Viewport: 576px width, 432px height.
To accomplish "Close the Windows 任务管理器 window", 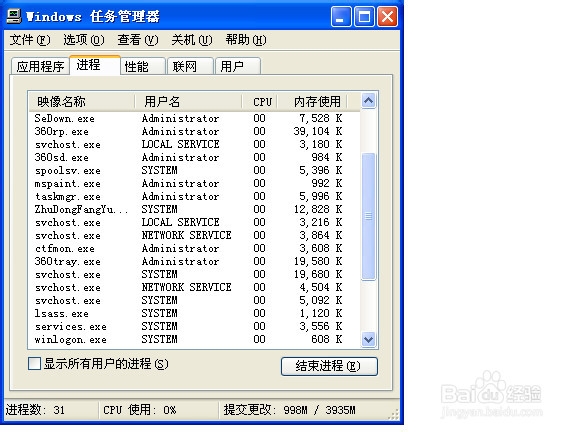I will pos(388,17).
